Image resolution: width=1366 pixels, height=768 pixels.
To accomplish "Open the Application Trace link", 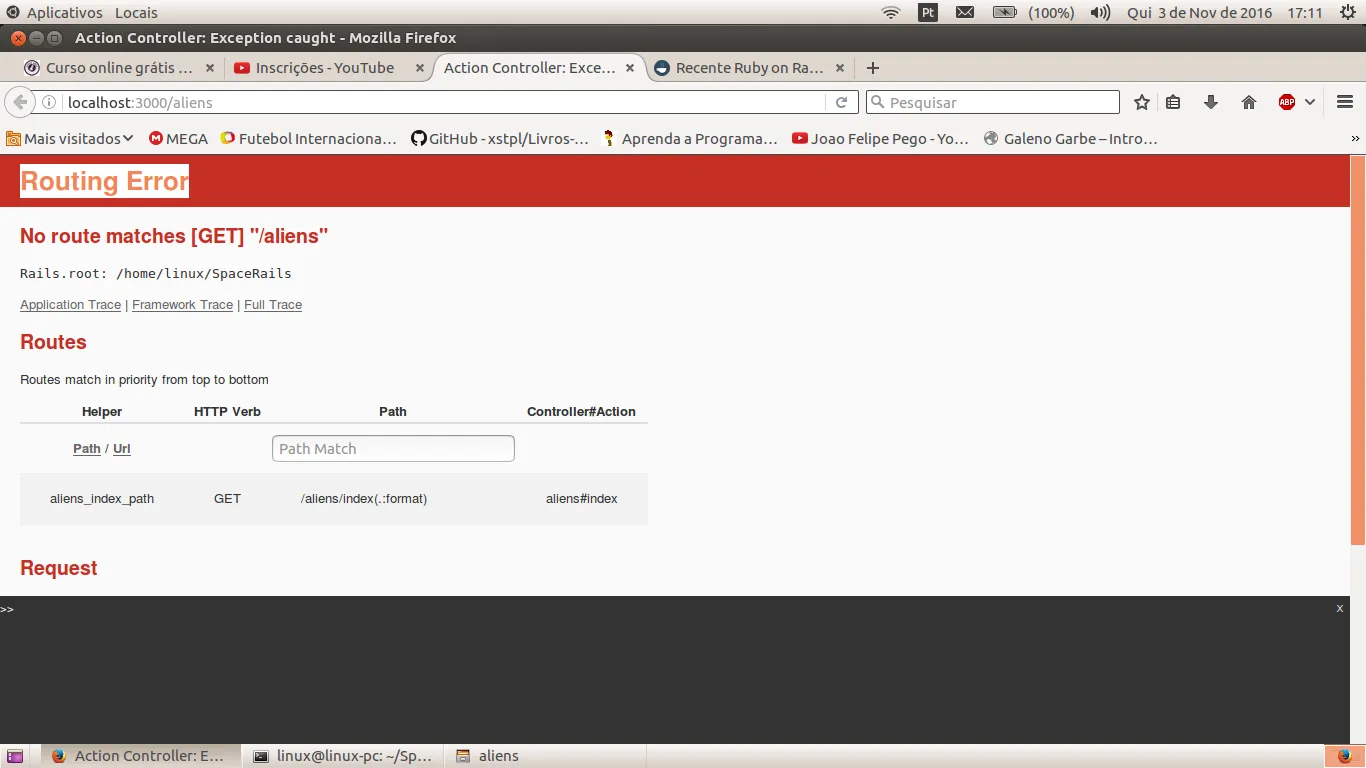I will tap(70, 305).
